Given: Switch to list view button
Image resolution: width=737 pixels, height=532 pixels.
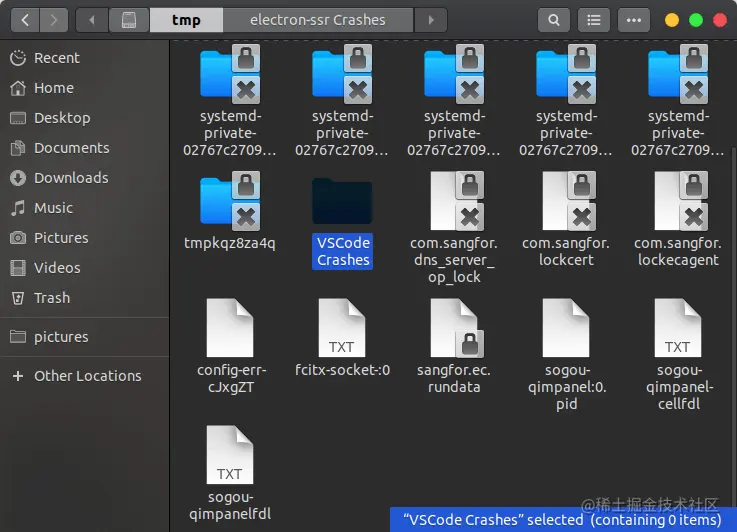Looking at the screenshot, I should [x=594, y=20].
